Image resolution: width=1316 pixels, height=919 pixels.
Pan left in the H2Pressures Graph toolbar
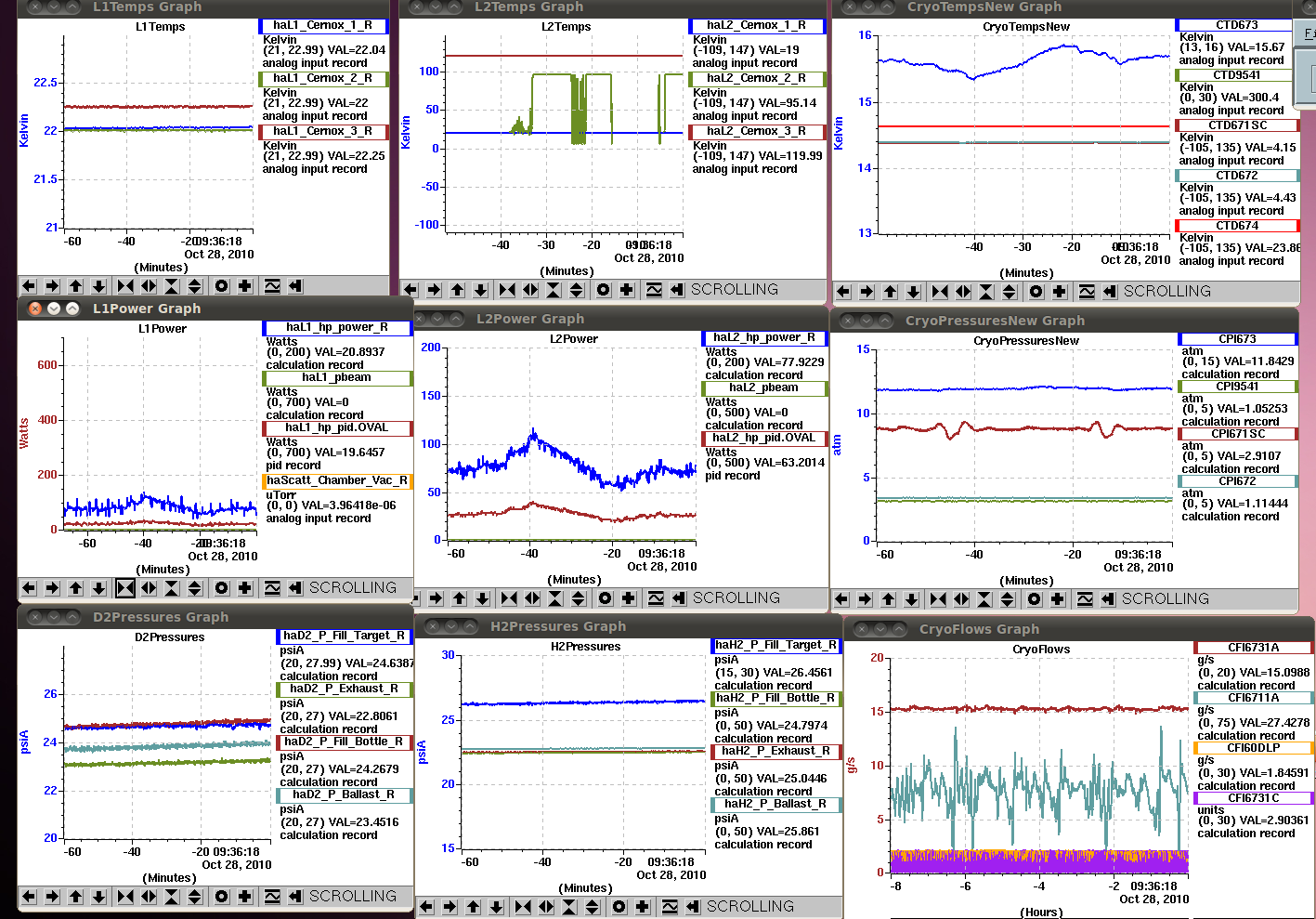click(426, 907)
